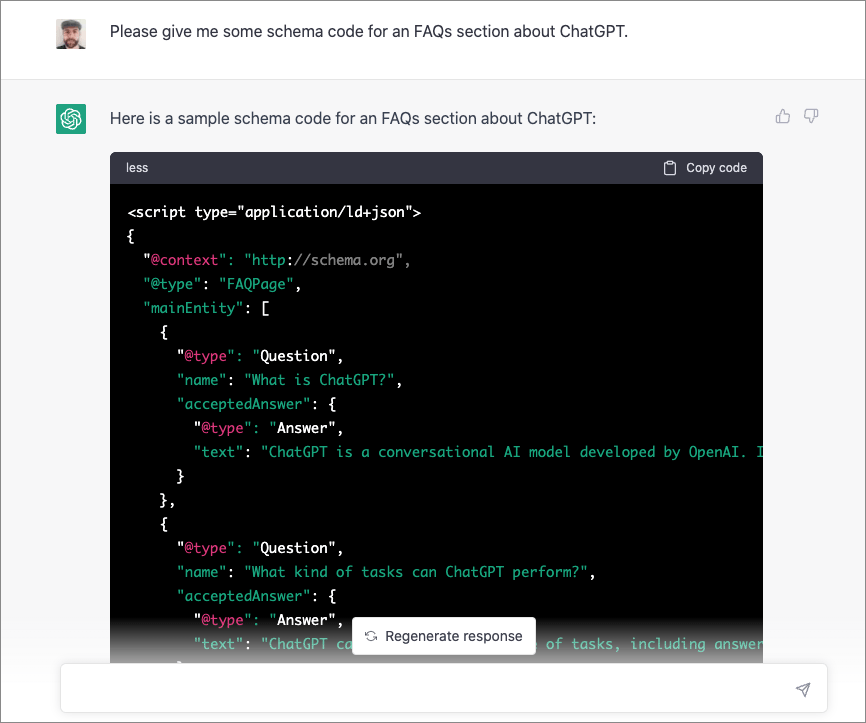Click the 'less' language label in code header
The width and height of the screenshot is (866, 723).
pos(137,168)
